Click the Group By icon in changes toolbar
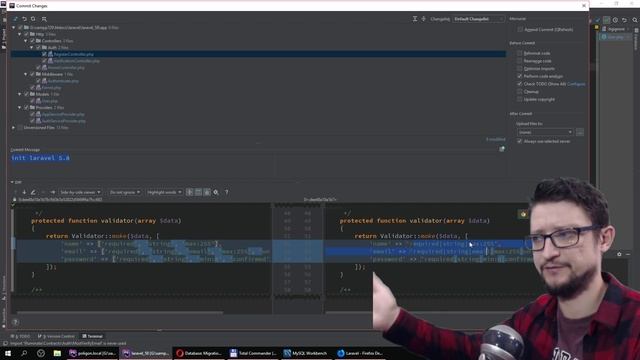 click(44, 19)
